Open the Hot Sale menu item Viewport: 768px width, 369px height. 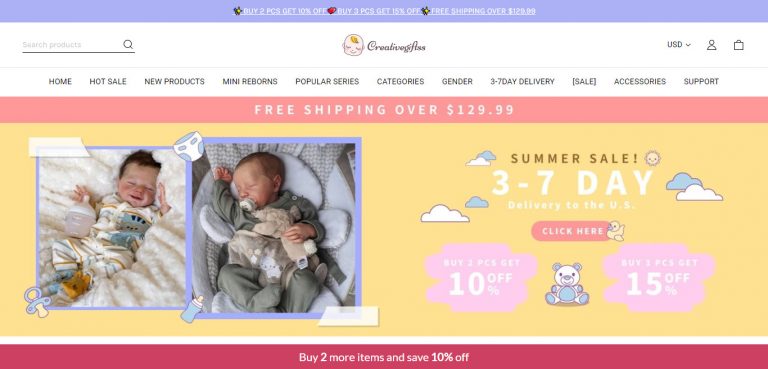tap(108, 81)
